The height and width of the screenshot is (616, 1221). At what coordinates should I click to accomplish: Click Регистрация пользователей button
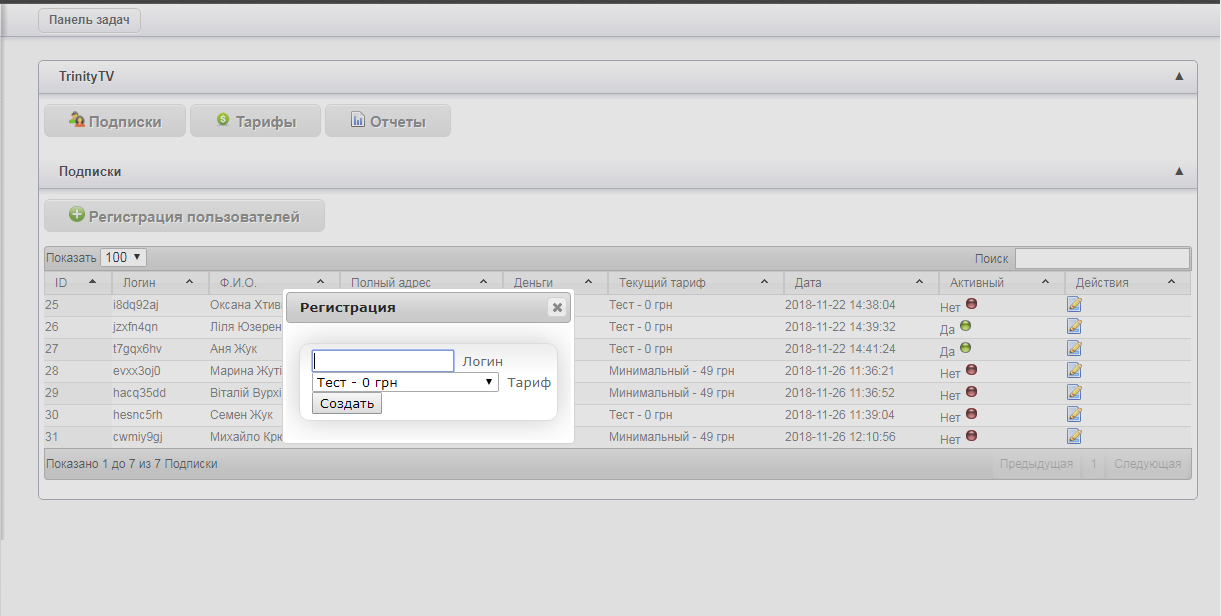[185, 216]
